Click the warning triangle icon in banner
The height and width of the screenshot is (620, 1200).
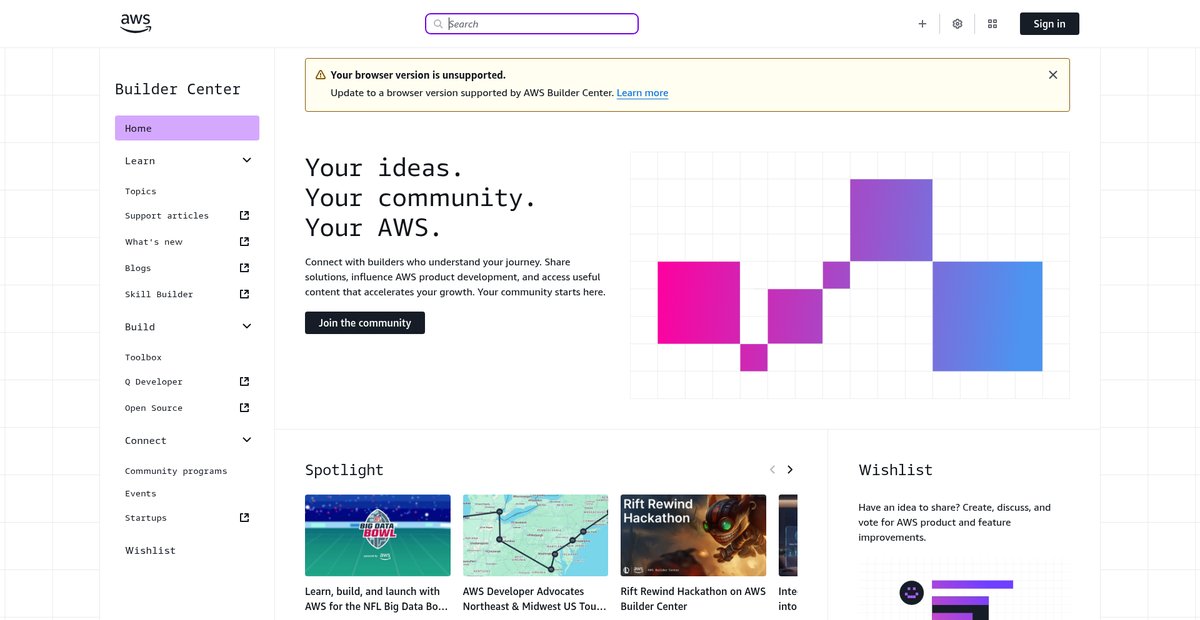pyautogui.click(x=320, y=75)
